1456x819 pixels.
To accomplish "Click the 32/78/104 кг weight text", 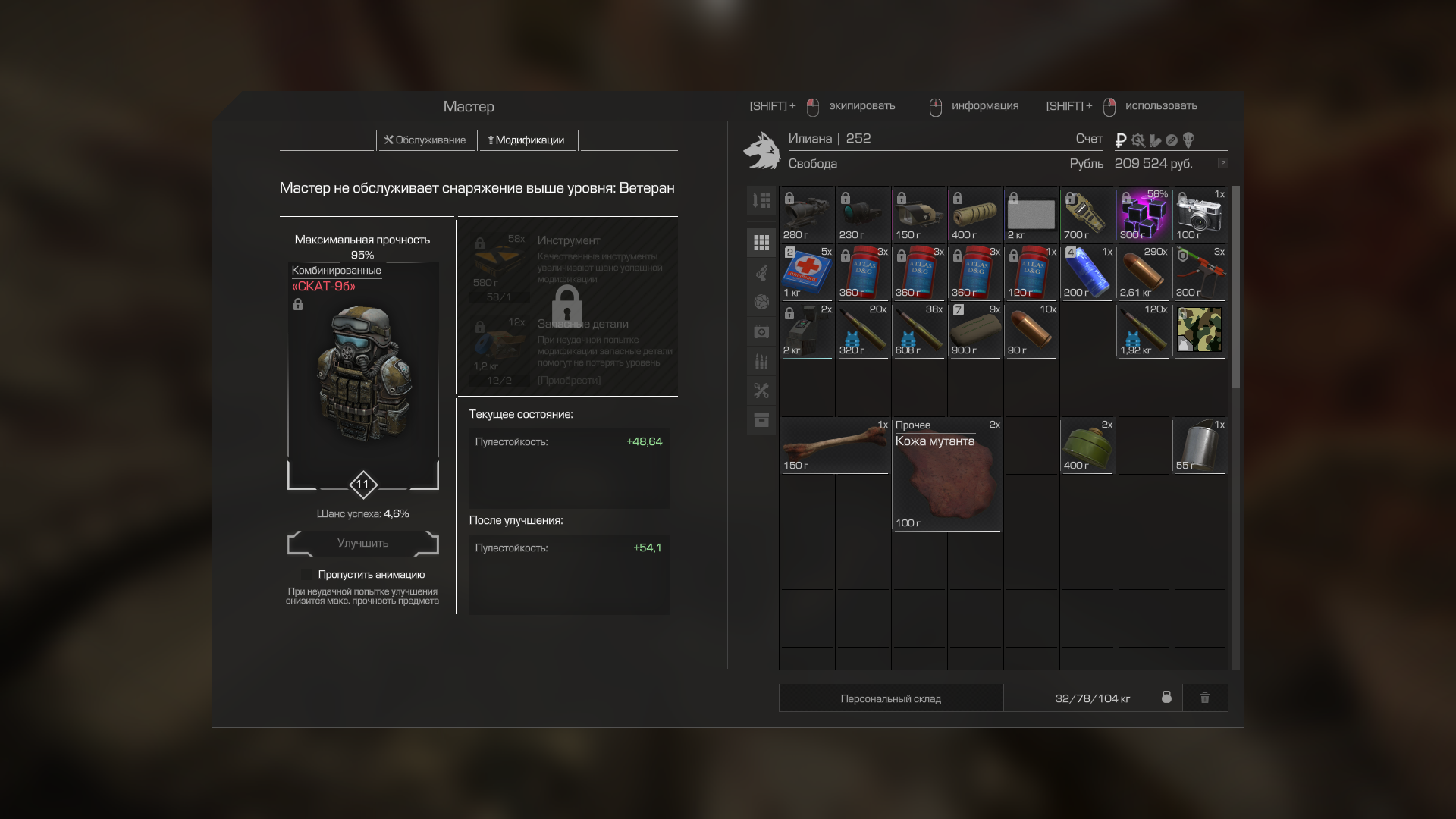I will pos(1092,698).
